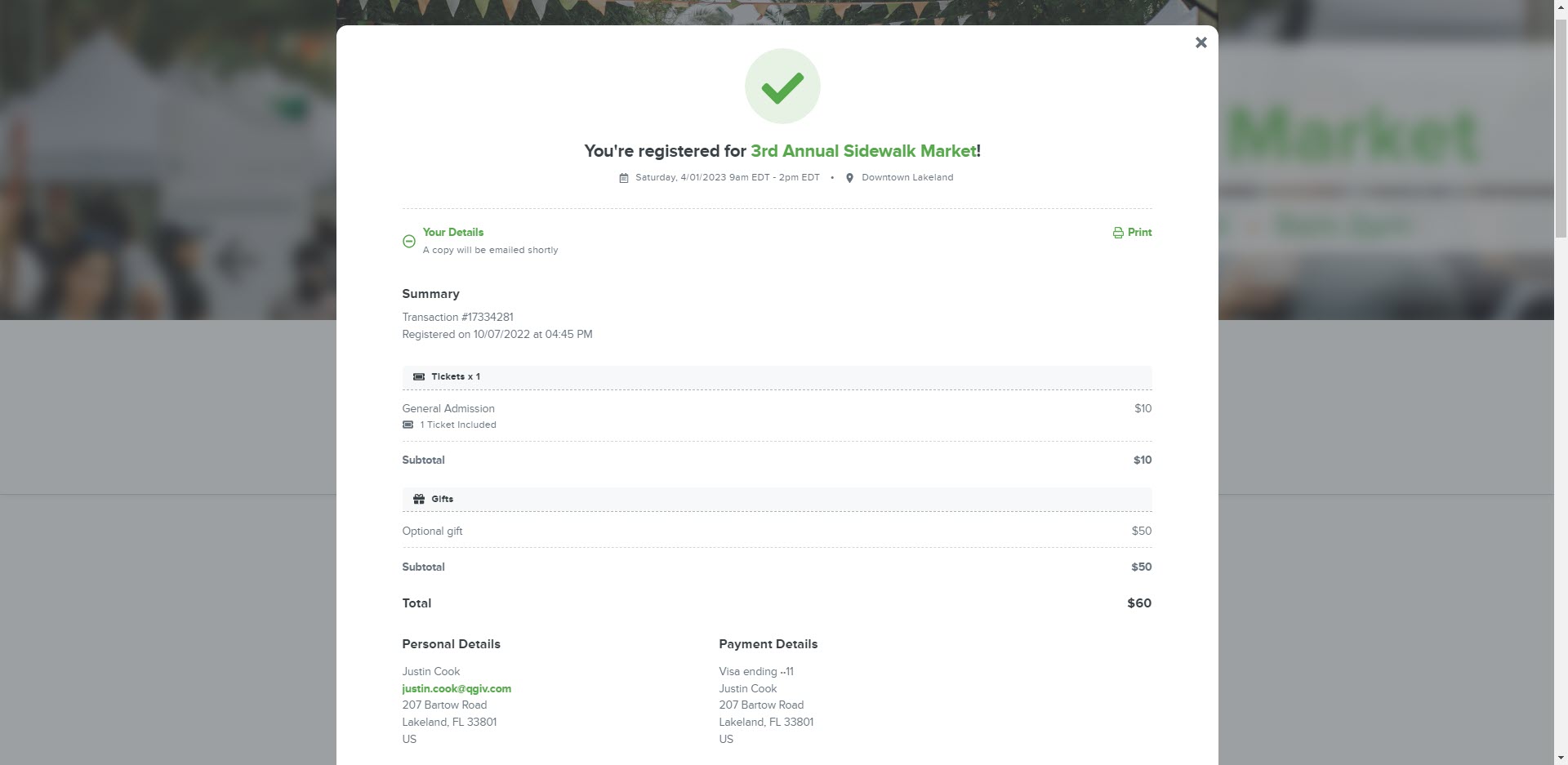
Task: Click the vertical scrollbar thumb
Action: [x=1561, y=127]
